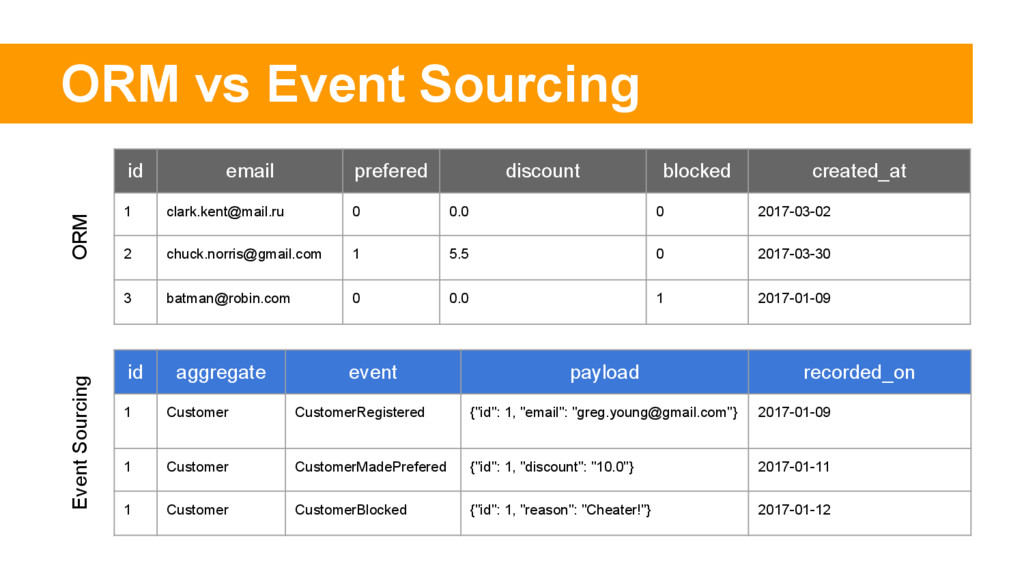This screenshot has height=576, width=1024.
Task: Click the chuck.norris@gmail.com email cell
Action: tap(249, 257)
